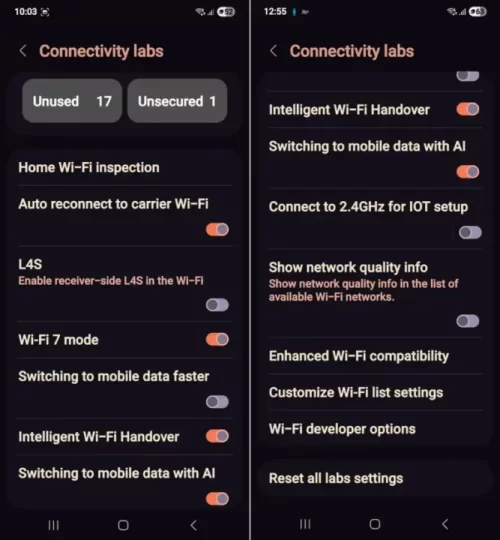Tap home button on right phone navigation bar
The image size is (500, 540).
375,524
